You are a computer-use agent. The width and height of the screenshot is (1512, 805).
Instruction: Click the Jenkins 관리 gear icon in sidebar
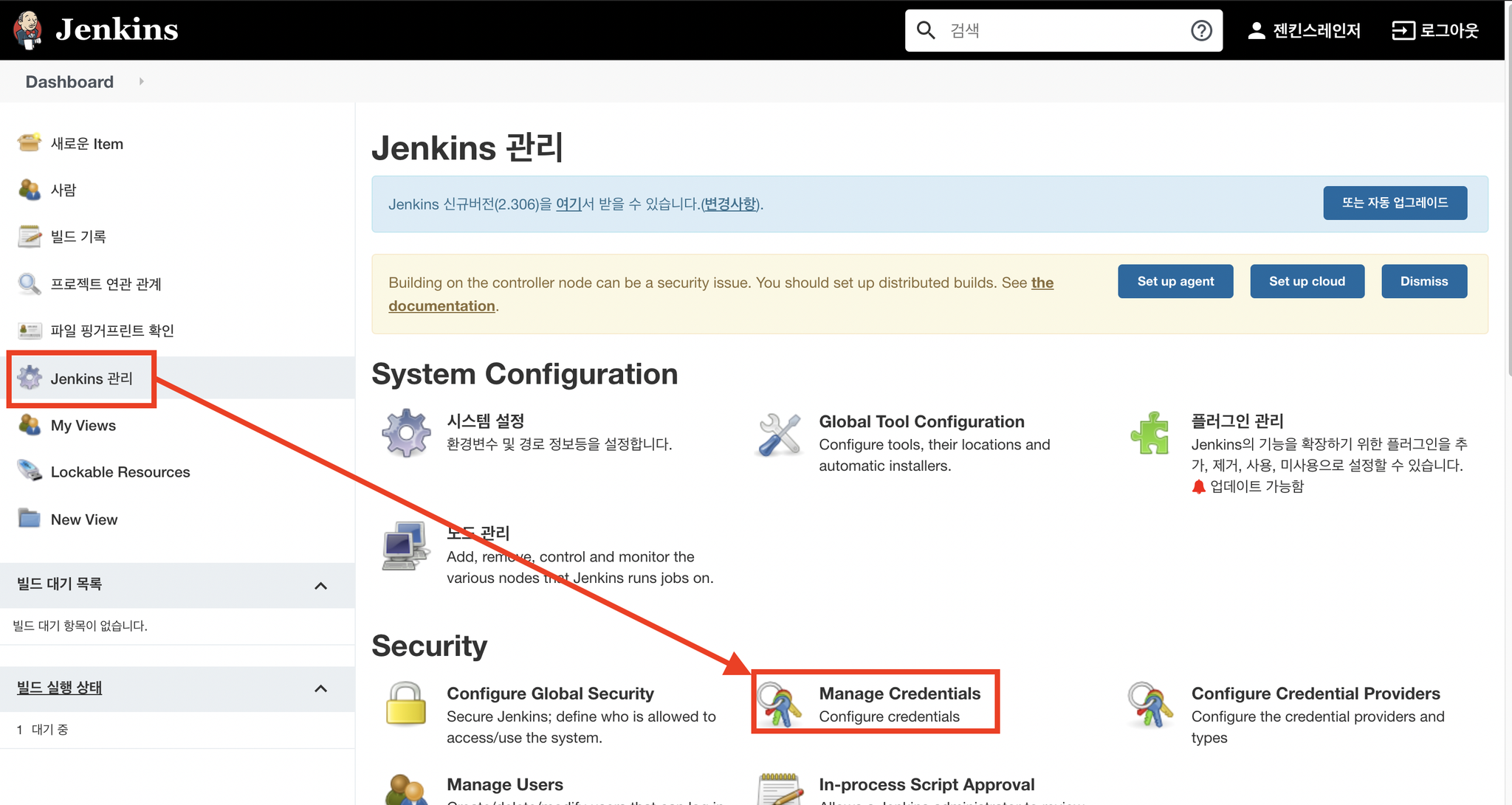click(x=30, y=378)
